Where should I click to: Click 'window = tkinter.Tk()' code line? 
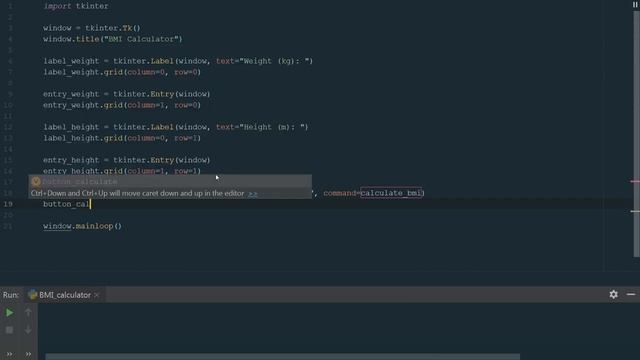point(92,28)
